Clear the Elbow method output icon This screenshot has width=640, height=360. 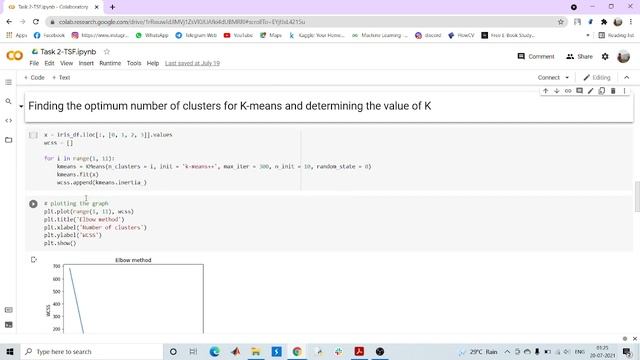[33, 260]
